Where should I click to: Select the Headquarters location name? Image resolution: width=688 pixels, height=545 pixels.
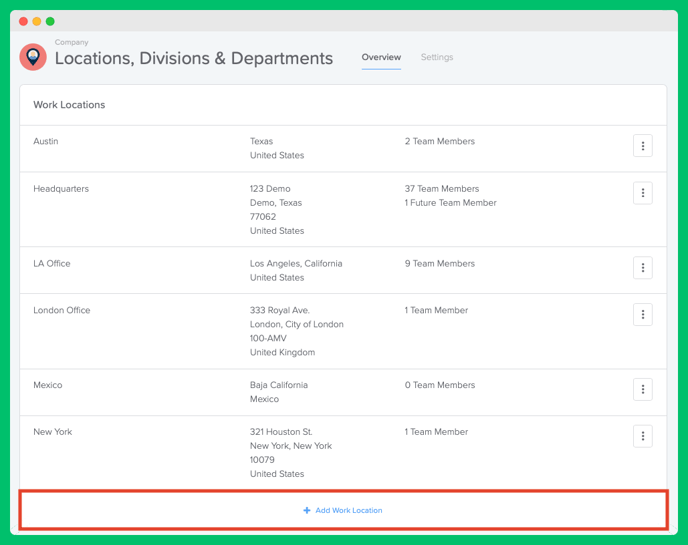tap(61, 189)
